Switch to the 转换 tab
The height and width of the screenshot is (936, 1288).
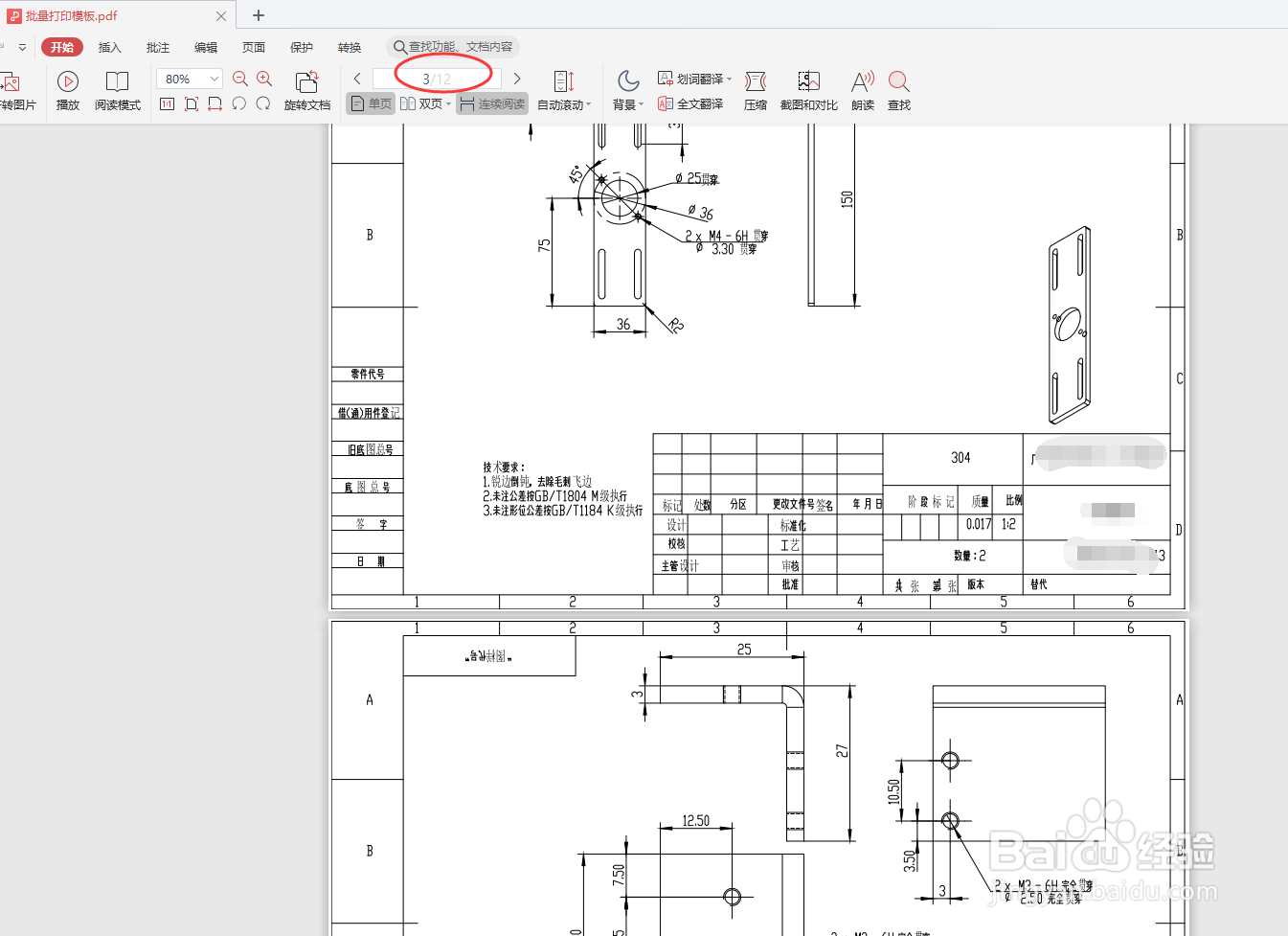coord(350,47)
